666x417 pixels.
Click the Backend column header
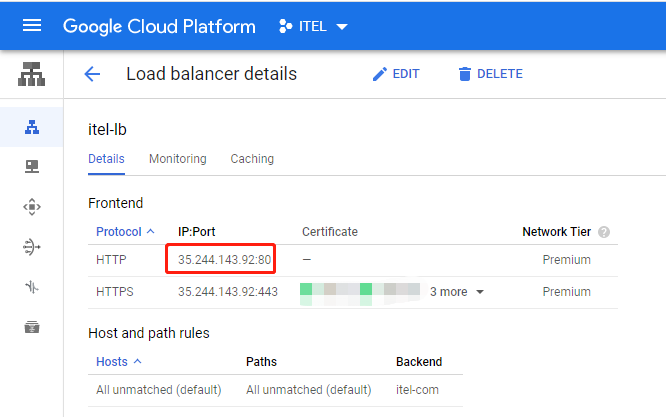pos(419,362)
